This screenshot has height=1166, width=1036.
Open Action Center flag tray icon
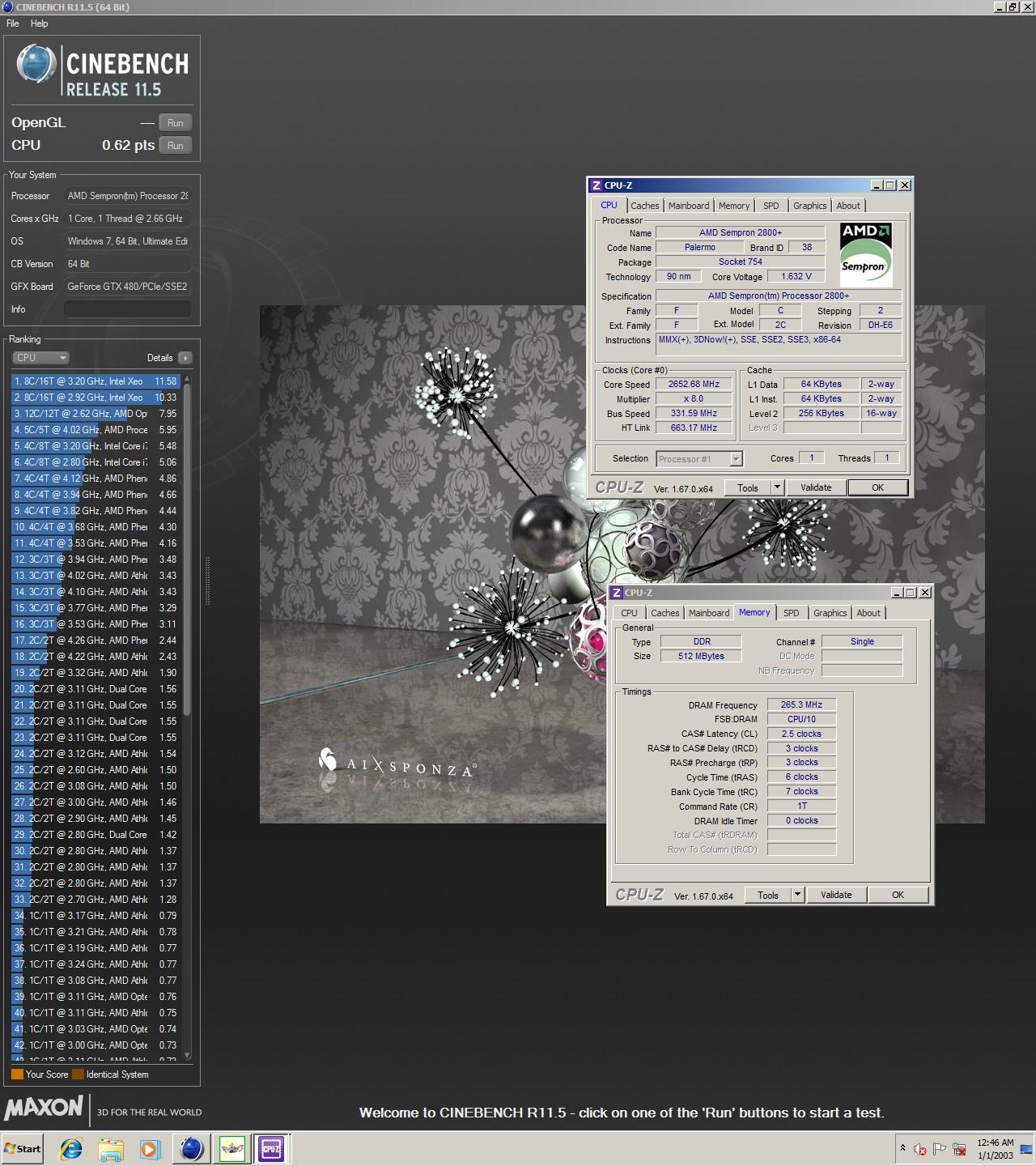click(x=940, y=1149)
